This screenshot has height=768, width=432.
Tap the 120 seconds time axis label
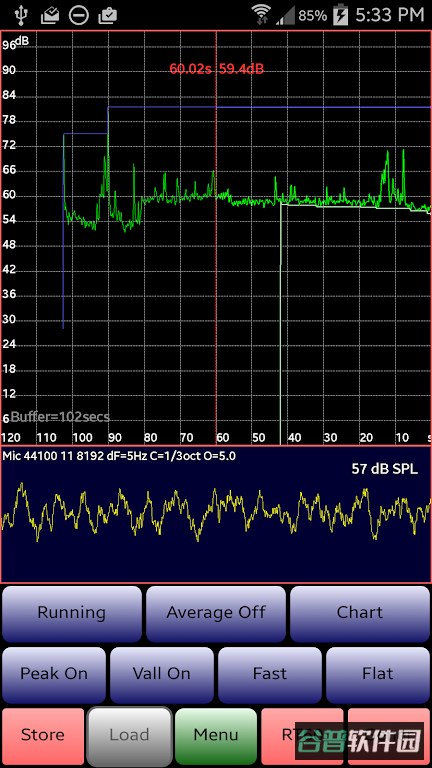10,437
